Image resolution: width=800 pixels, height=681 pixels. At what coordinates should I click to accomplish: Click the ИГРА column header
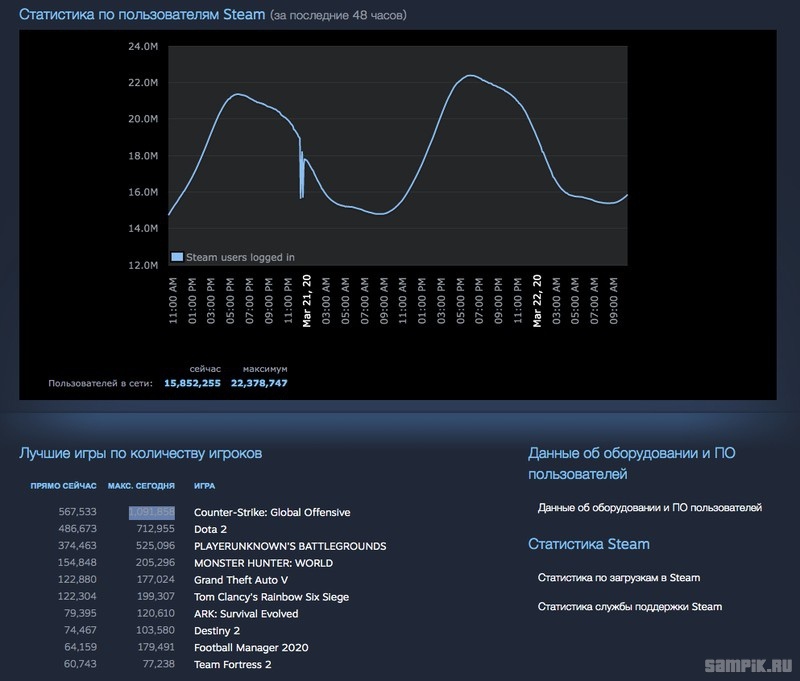pyautogui.click(x=205, y=486)
